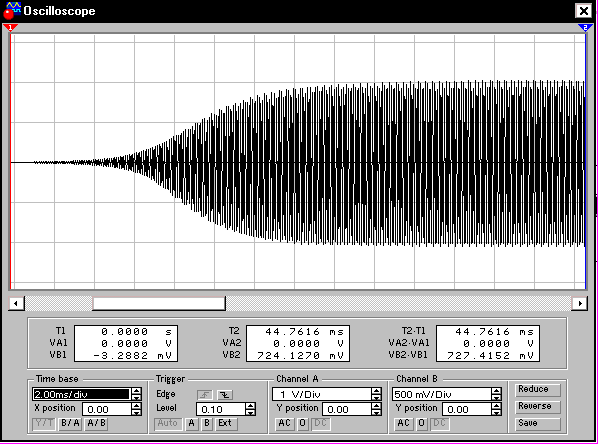Switch the display to B/A mode
598x444 pixels.
pyautogui.click(x=70, y=423)
